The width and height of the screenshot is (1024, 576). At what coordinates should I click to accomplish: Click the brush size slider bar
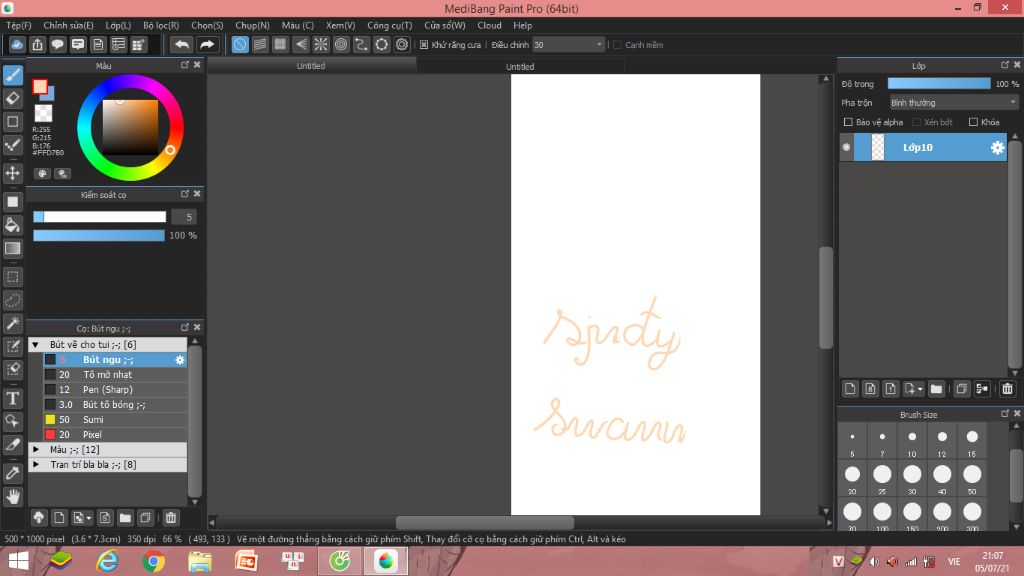click(99, 217)
